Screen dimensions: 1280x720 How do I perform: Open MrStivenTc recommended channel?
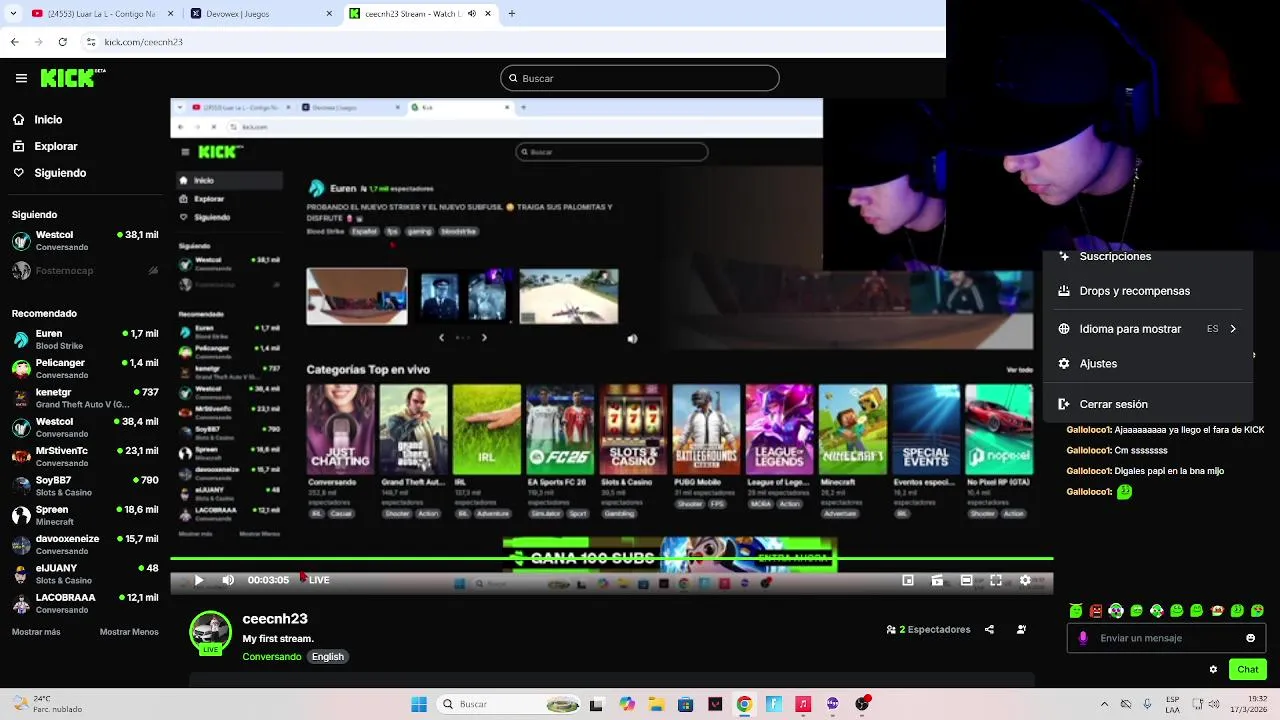tap(85, 457)
